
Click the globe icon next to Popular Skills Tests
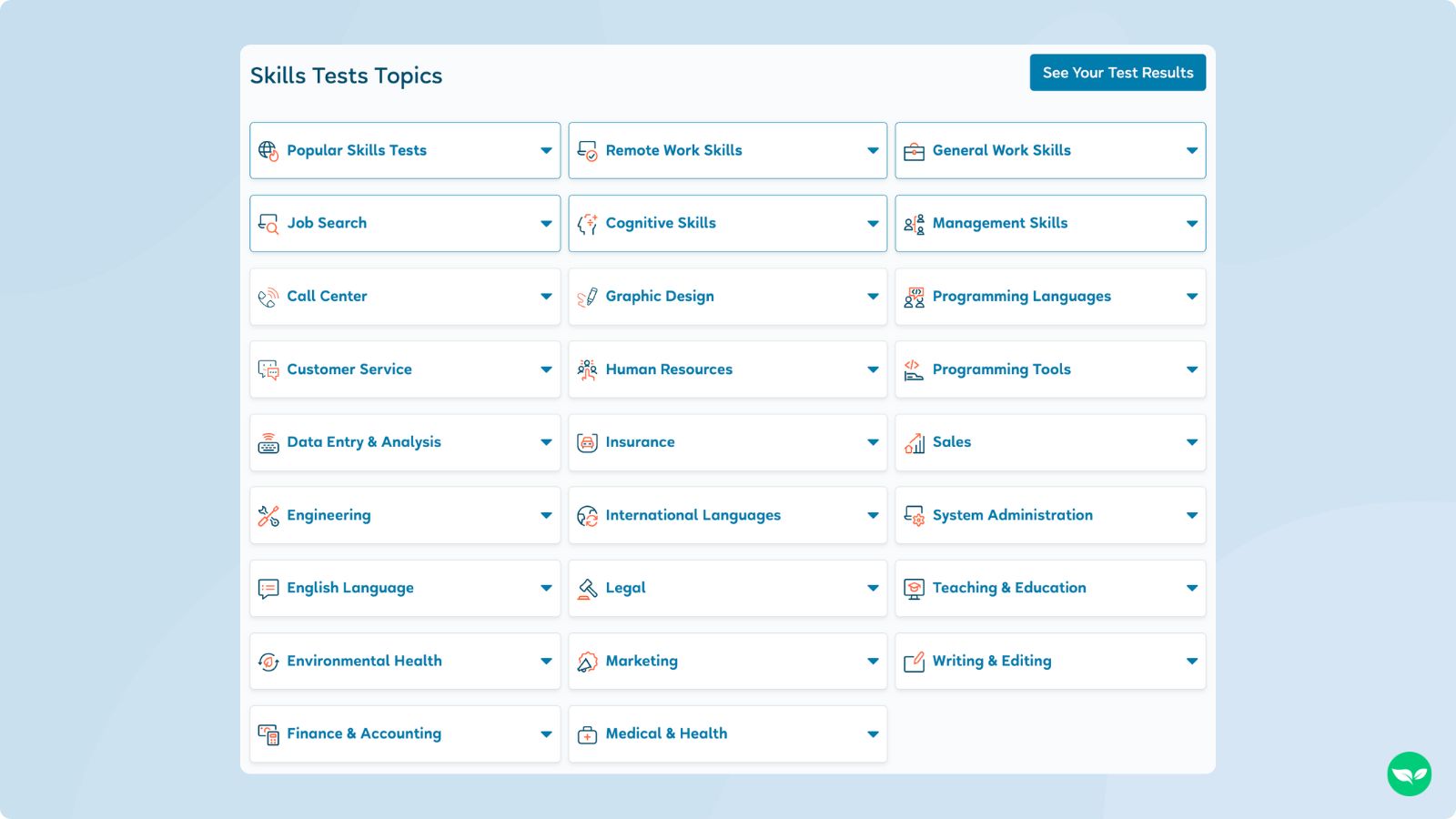[269, 150]
